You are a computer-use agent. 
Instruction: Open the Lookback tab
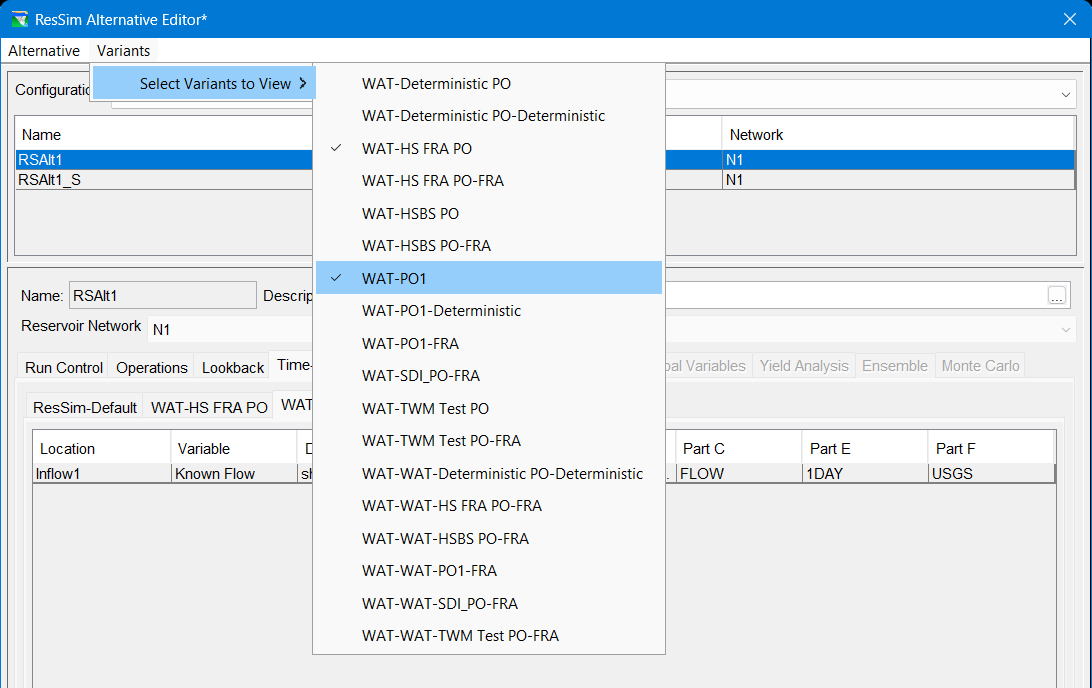233,367
